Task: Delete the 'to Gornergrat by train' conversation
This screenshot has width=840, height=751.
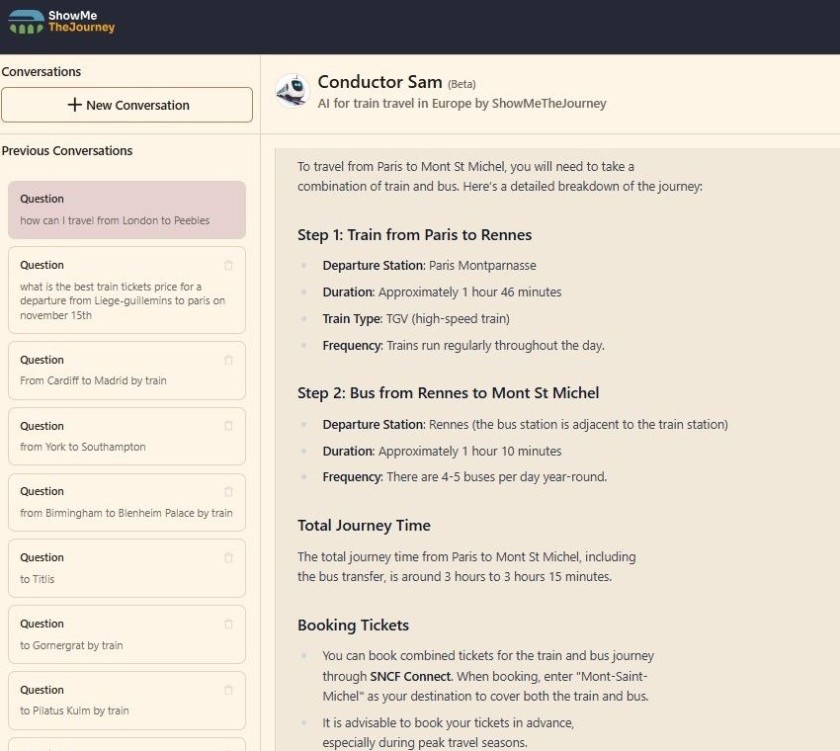Action: pos(228,624)
